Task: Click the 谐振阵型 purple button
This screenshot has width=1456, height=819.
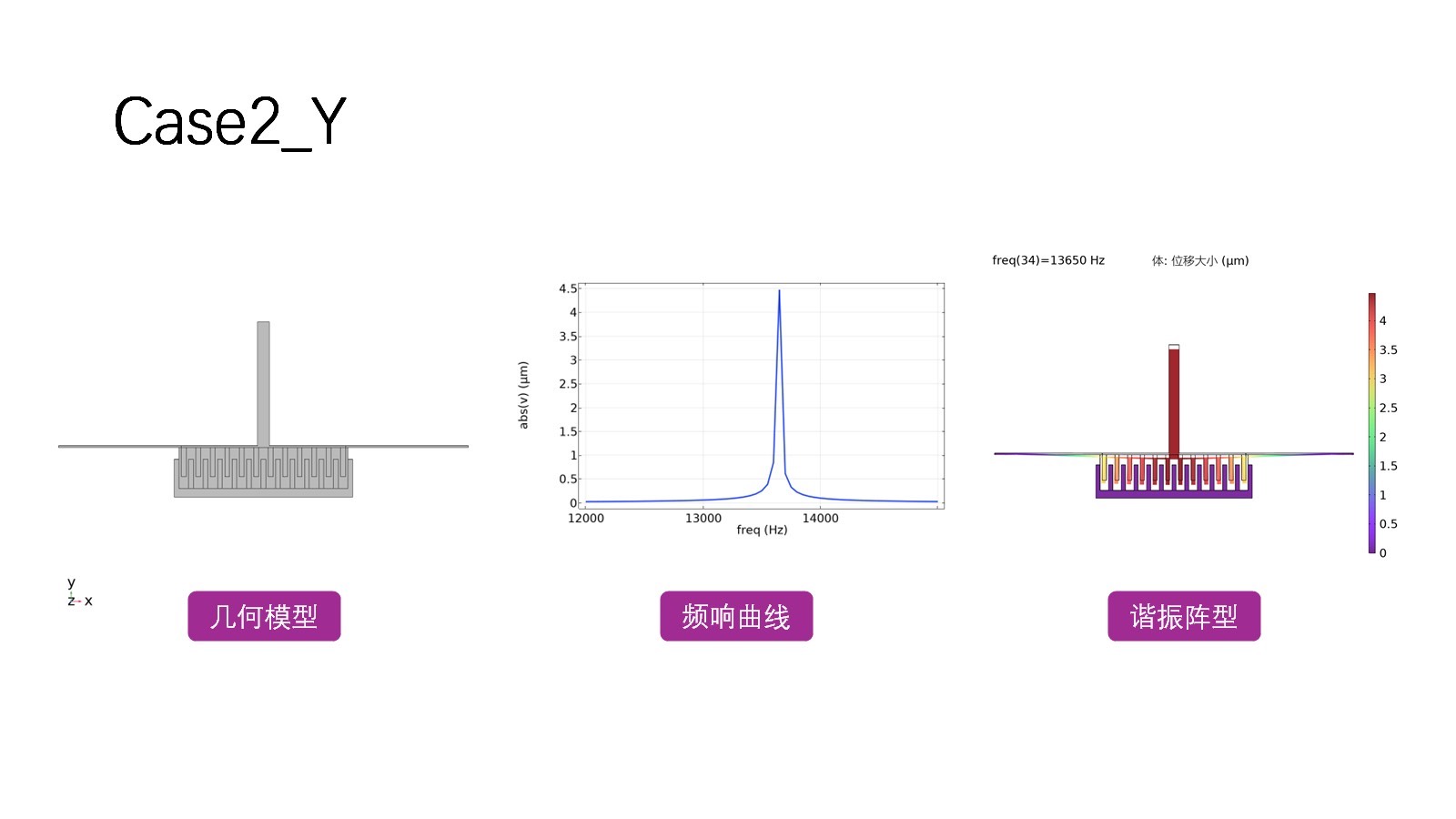Action: [x=1184, y=616]
